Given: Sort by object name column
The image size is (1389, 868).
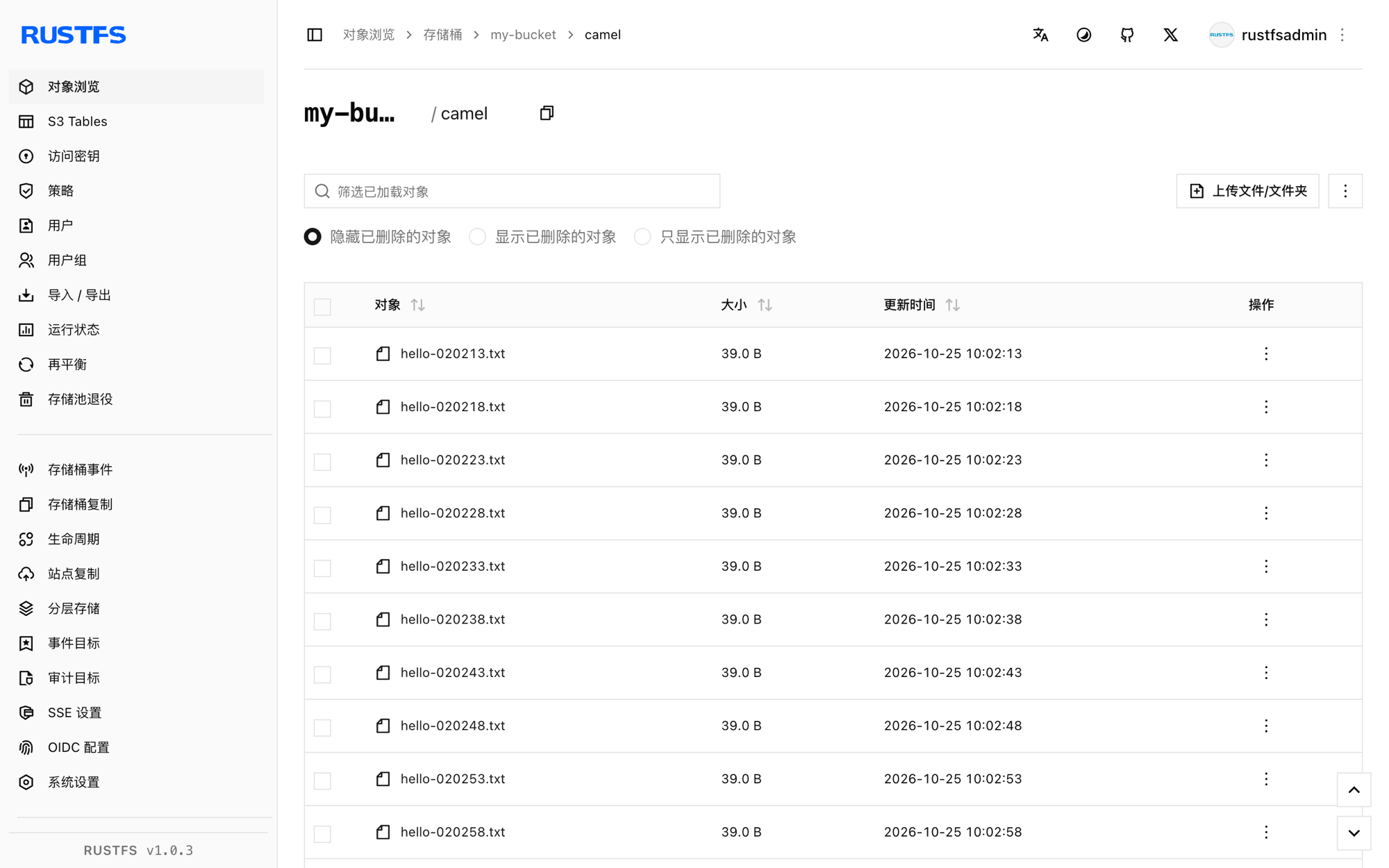Looking at the screenshot, I should click(x=417, y=305).
